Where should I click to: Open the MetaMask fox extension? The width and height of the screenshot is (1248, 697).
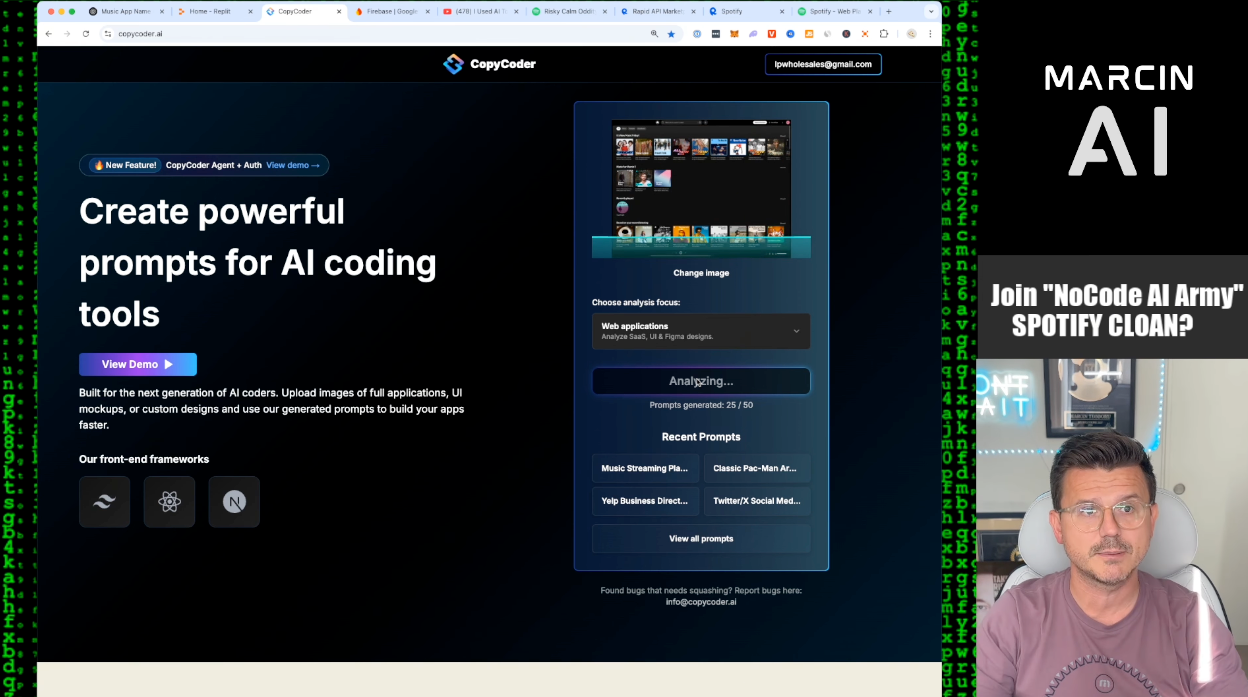click(734, 33)
